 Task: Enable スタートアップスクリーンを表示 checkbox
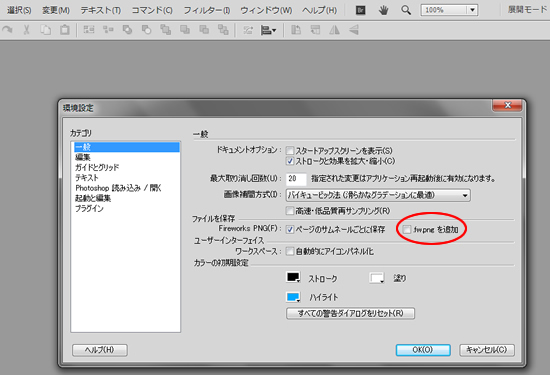pyautogui.click(x=290, y=151)
